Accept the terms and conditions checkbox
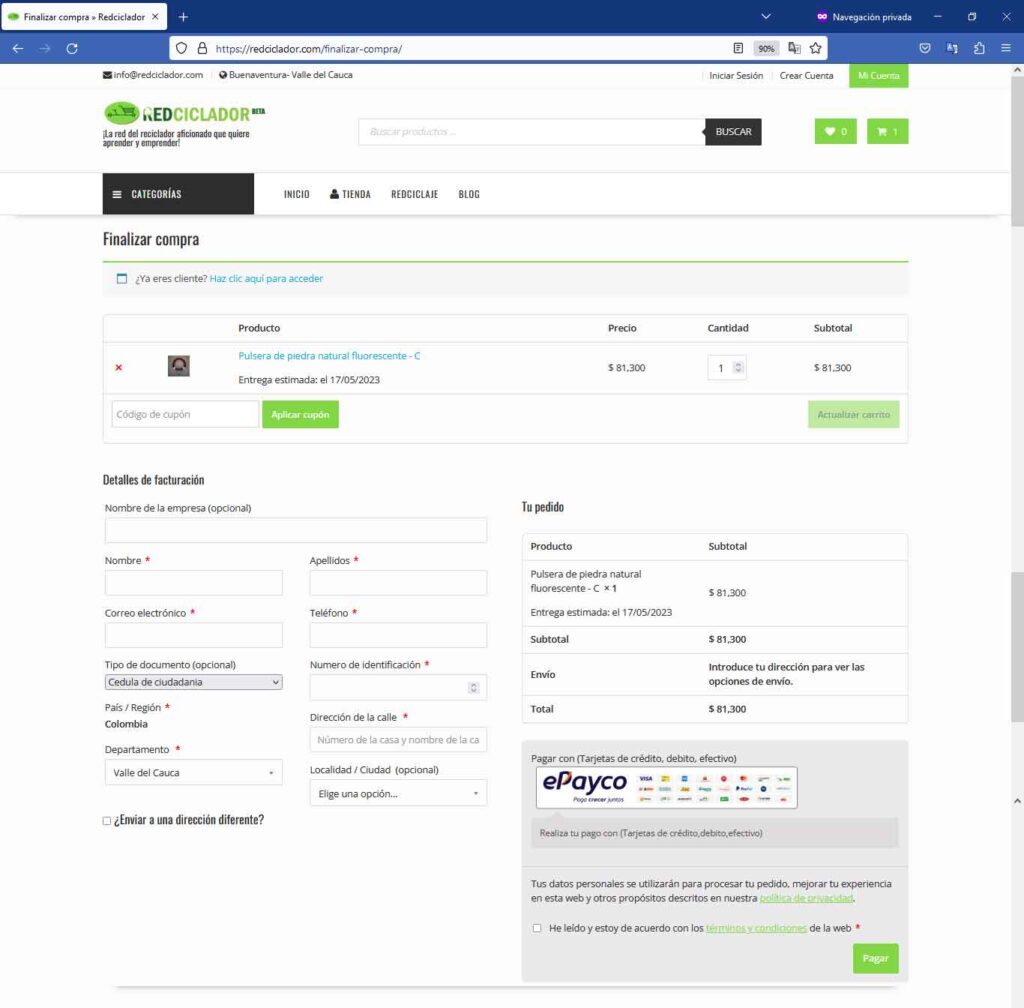The width and height of the screenshot is (1024, 1008). (x=538, y=928)
